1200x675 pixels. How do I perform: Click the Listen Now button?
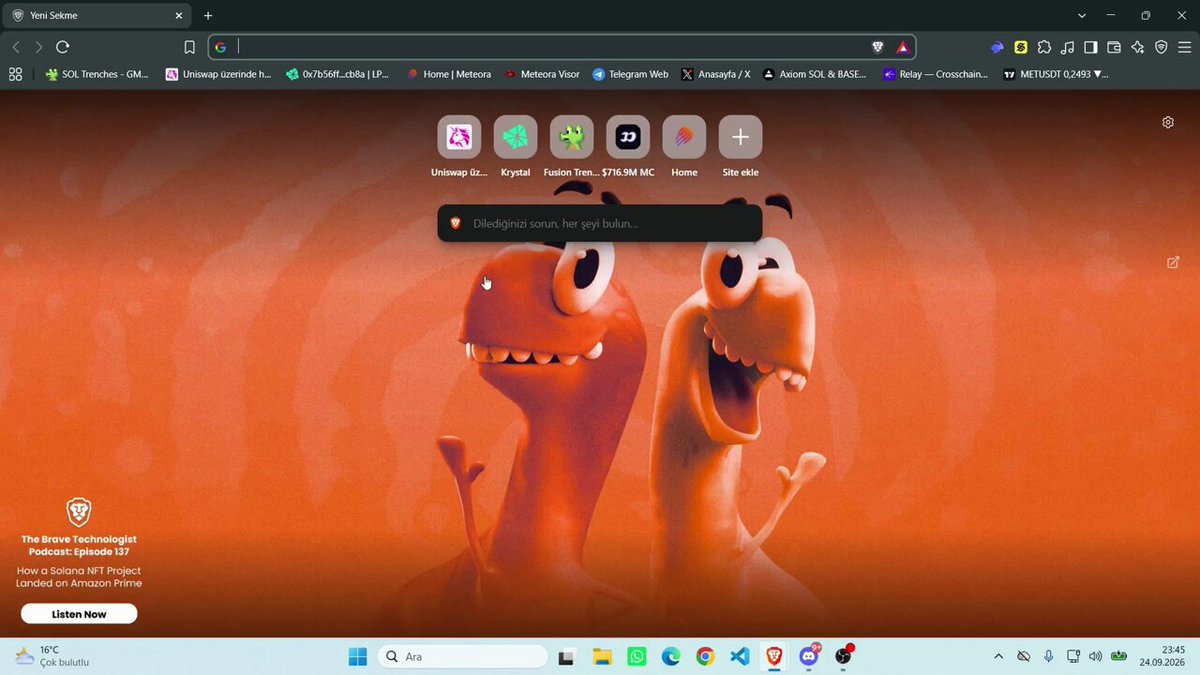tap(79, 614)
